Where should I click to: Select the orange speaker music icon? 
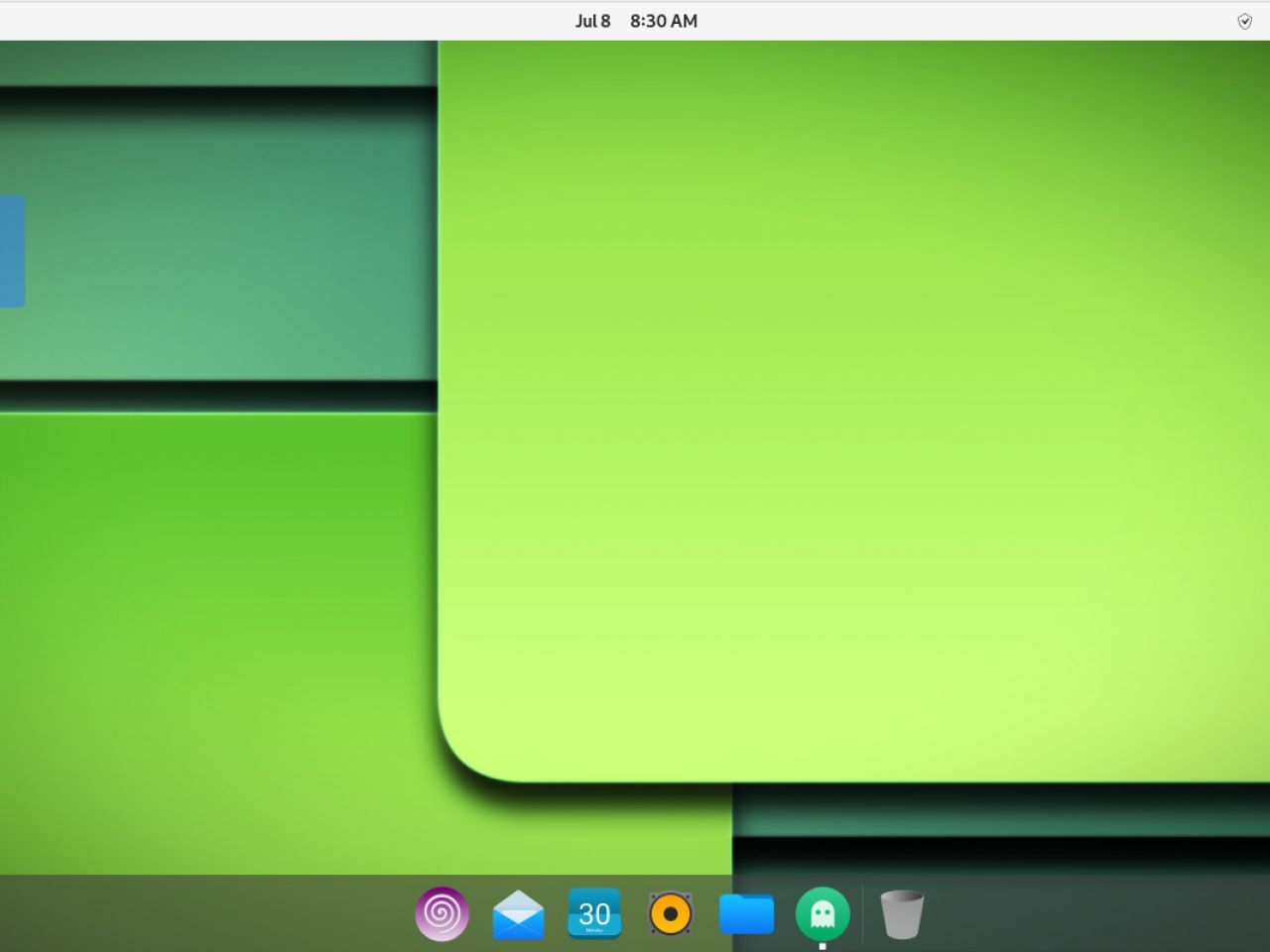coord(671,913)
